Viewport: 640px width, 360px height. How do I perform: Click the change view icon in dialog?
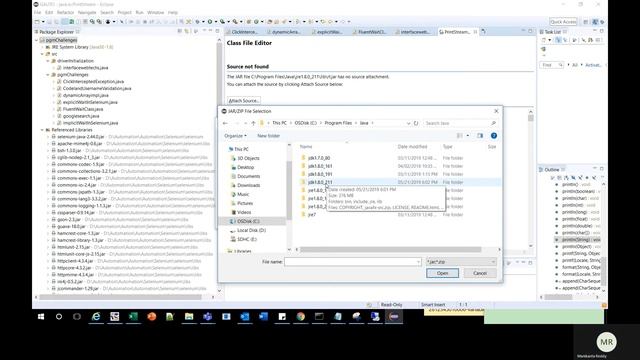pyautogui.click(x=460, y=136)
